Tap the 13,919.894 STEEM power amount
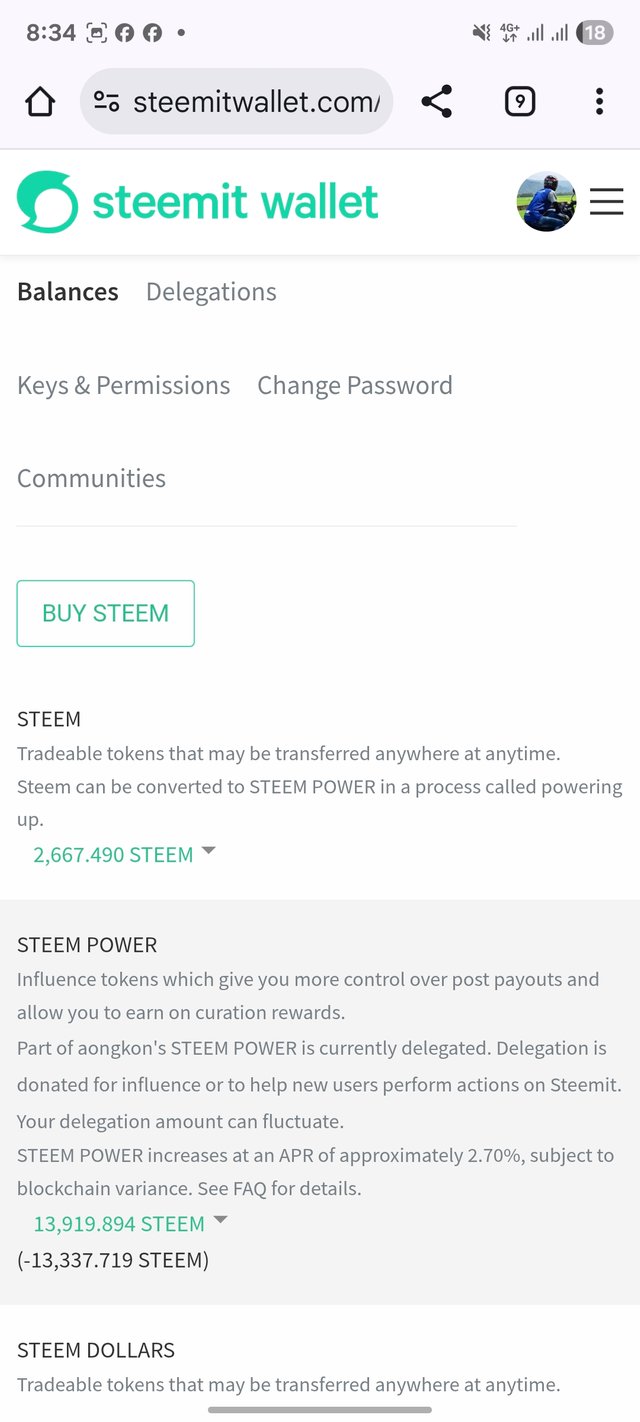This screenshot has height=1422, width=640. pos(119,1224)
